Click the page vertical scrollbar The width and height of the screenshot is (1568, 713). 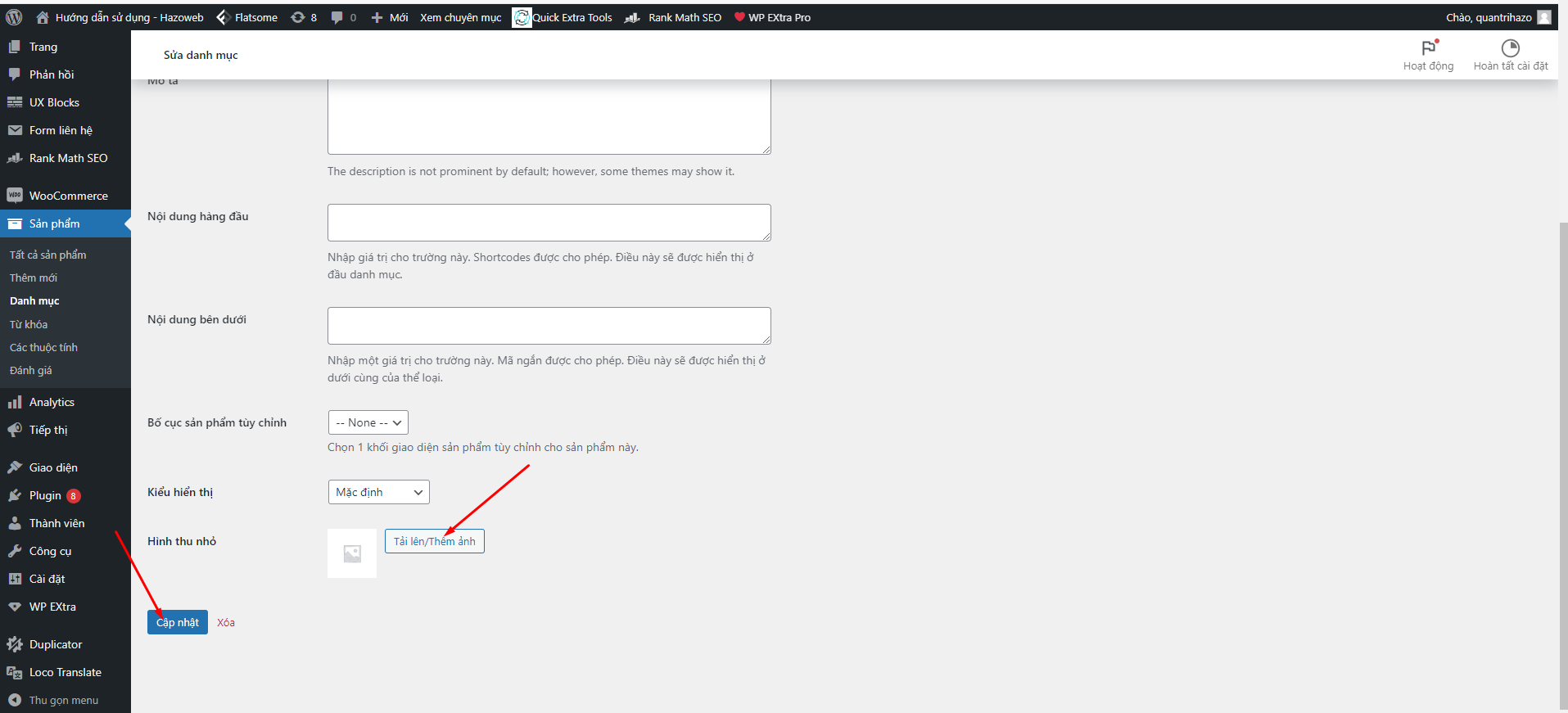coord(1562,458)
